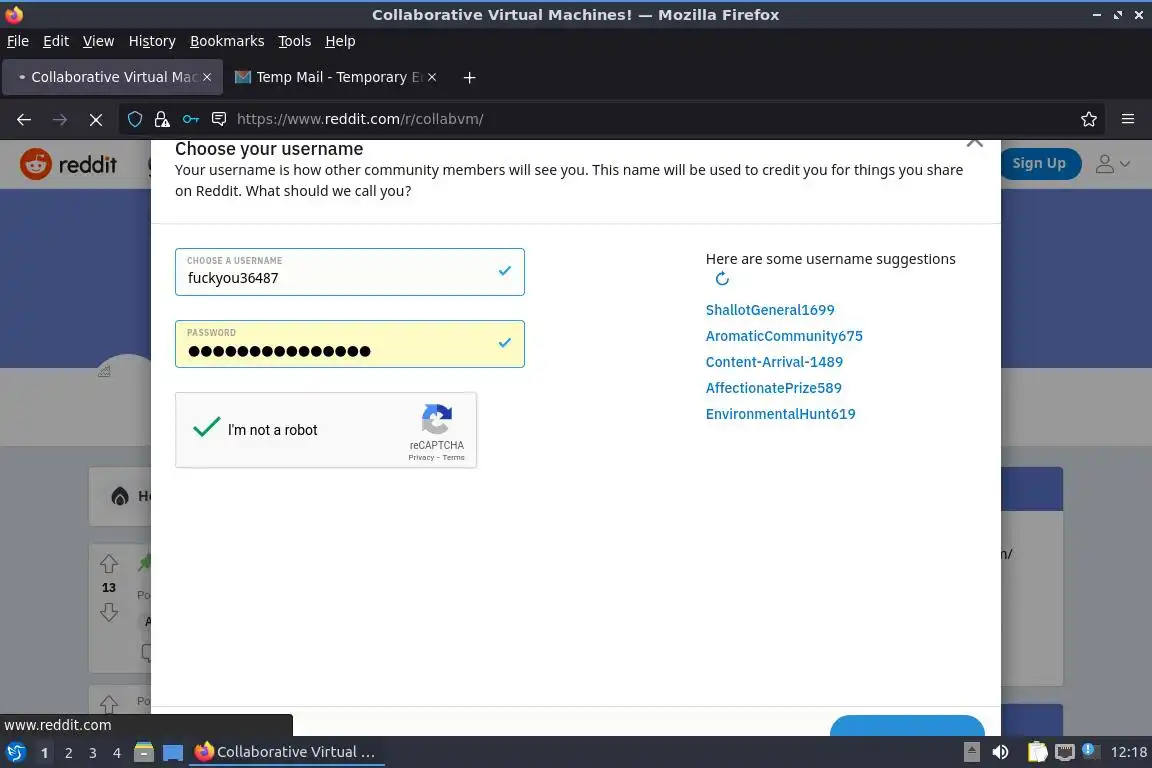Click the network tray icon

point(1065,752)
